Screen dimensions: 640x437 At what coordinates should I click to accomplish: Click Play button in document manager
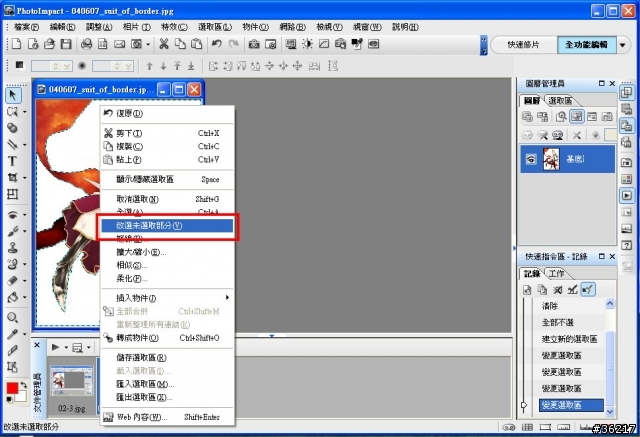[56, 347]
